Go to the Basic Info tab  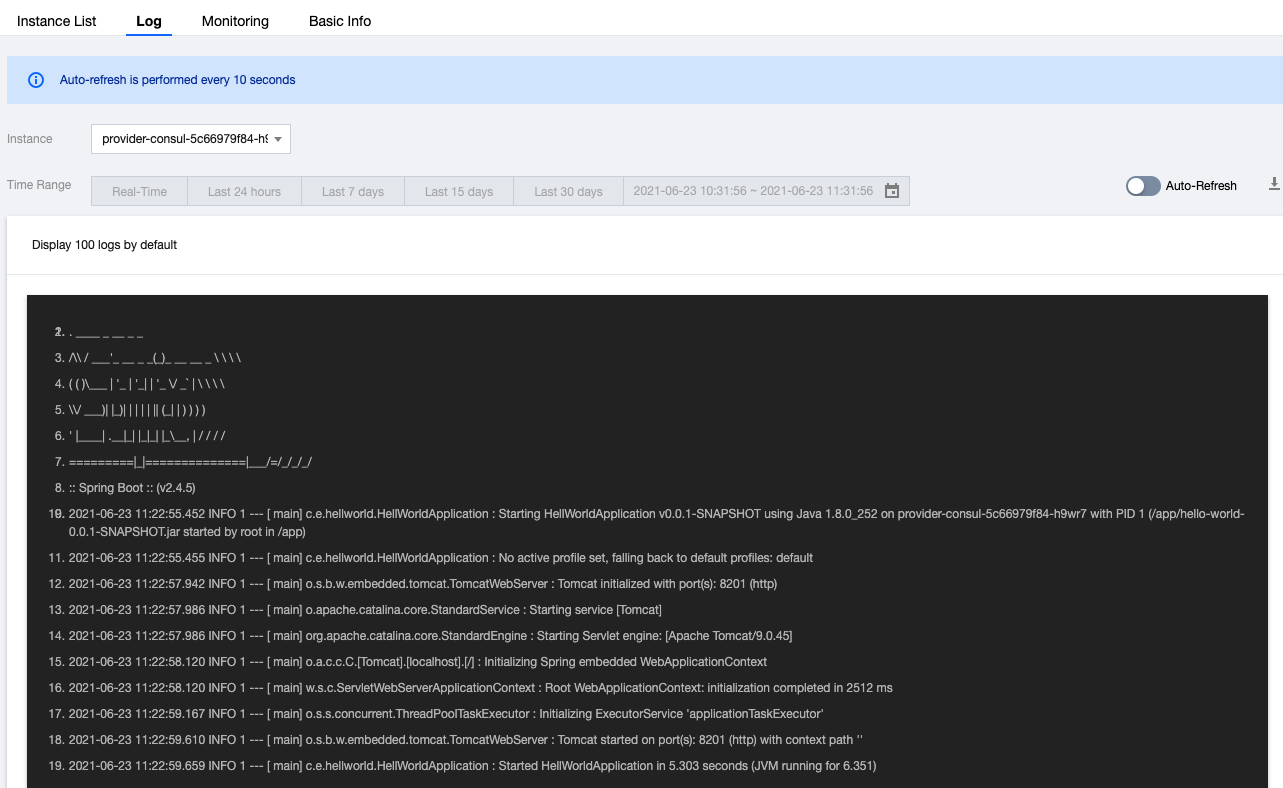(340, 21)
